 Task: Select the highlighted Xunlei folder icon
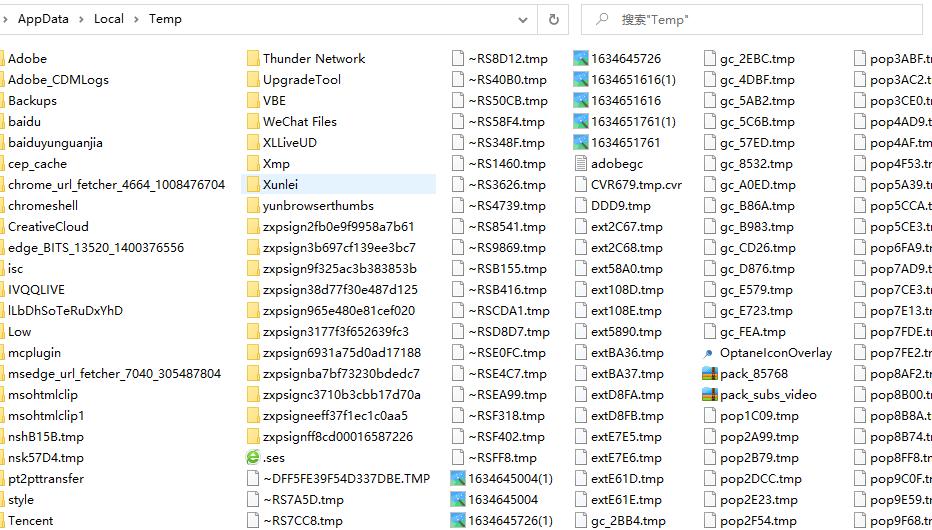(253, 184)
